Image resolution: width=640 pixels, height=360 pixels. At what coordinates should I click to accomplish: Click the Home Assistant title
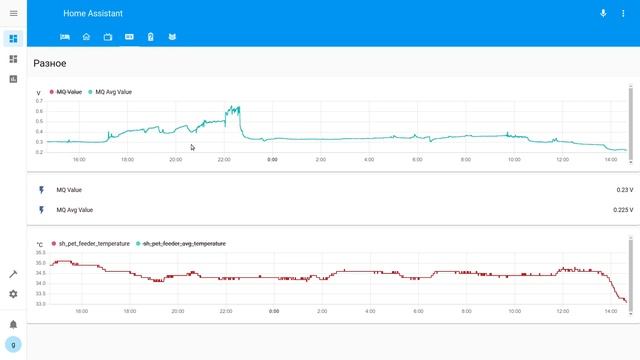(x=93, y=13)
